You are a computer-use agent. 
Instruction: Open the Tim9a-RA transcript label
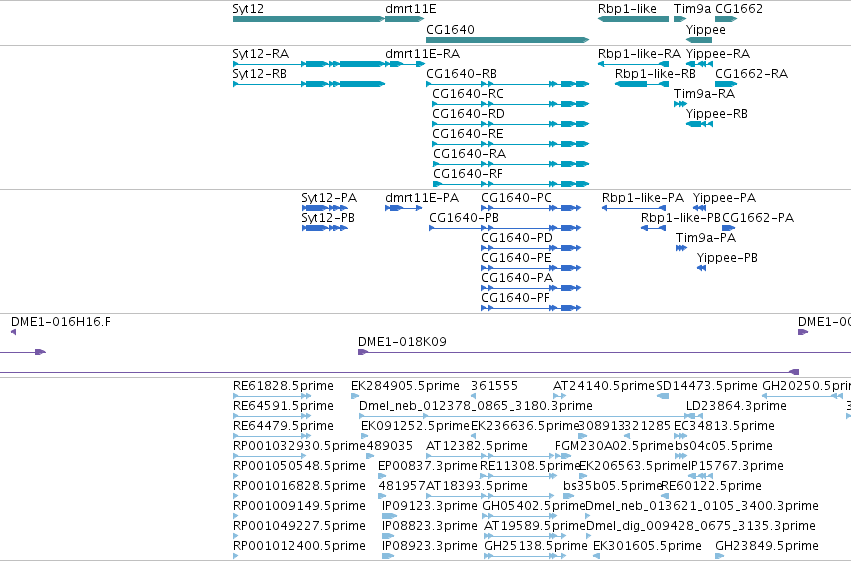click(704, 94)
